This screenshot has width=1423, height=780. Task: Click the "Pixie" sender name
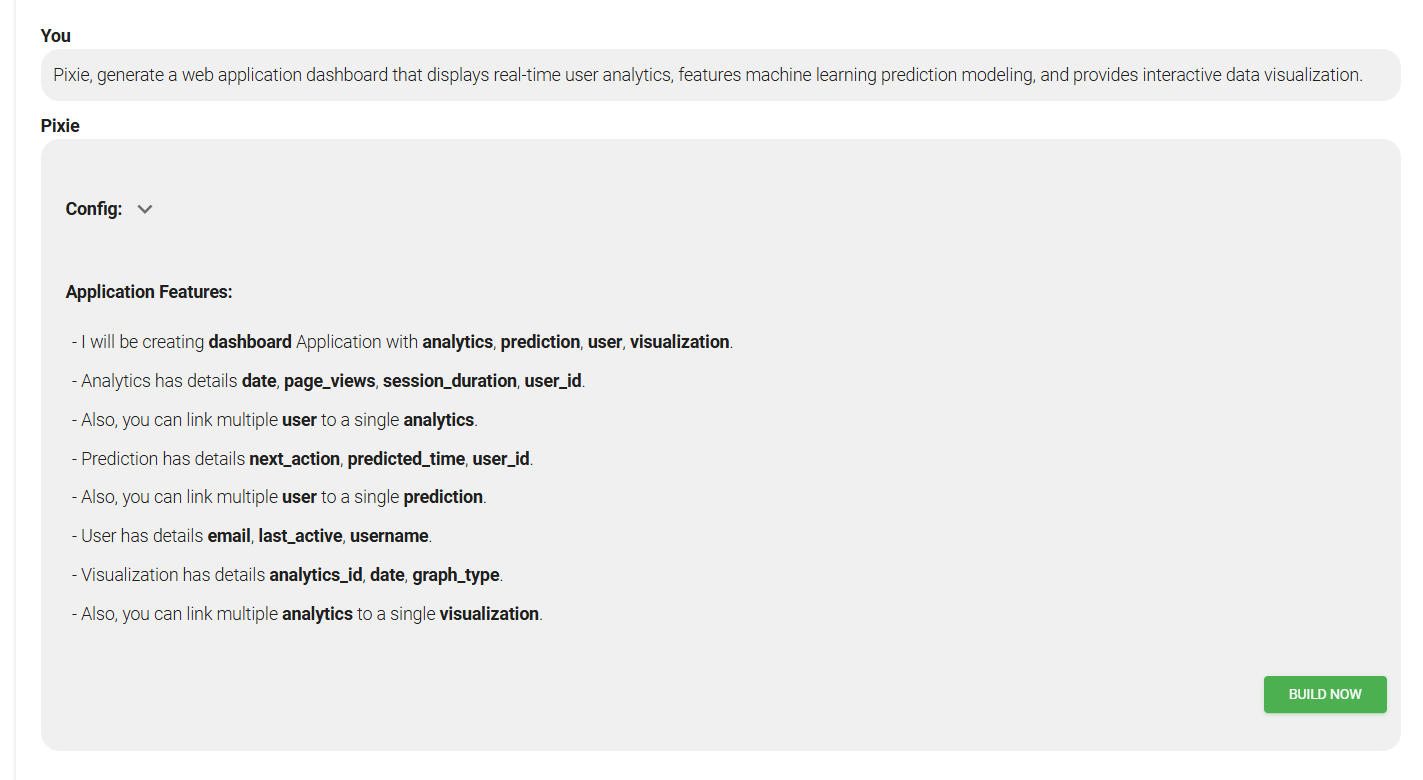(x=60, y=126)
